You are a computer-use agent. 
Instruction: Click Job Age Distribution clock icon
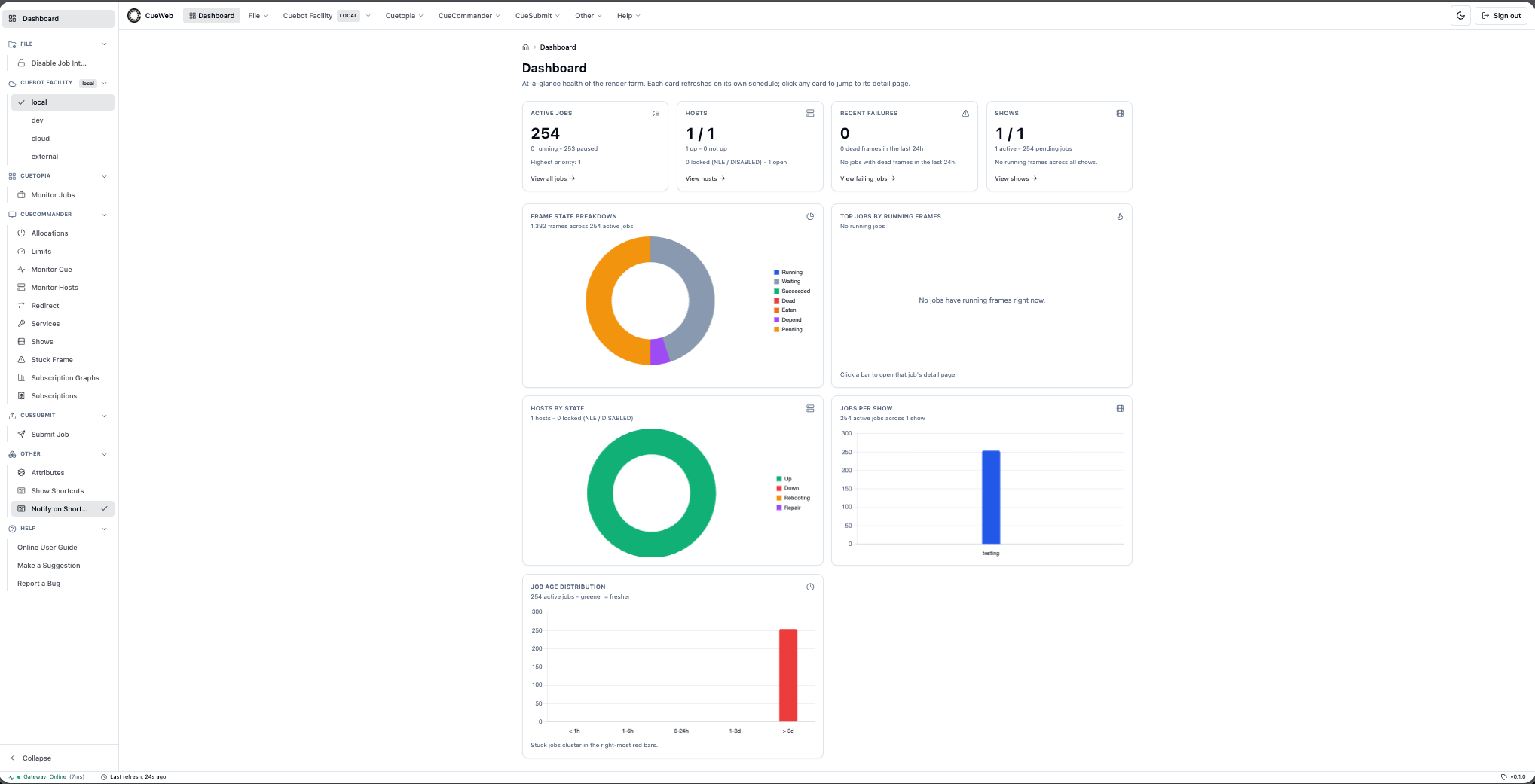pyautogui.click(x=810, y=587)
